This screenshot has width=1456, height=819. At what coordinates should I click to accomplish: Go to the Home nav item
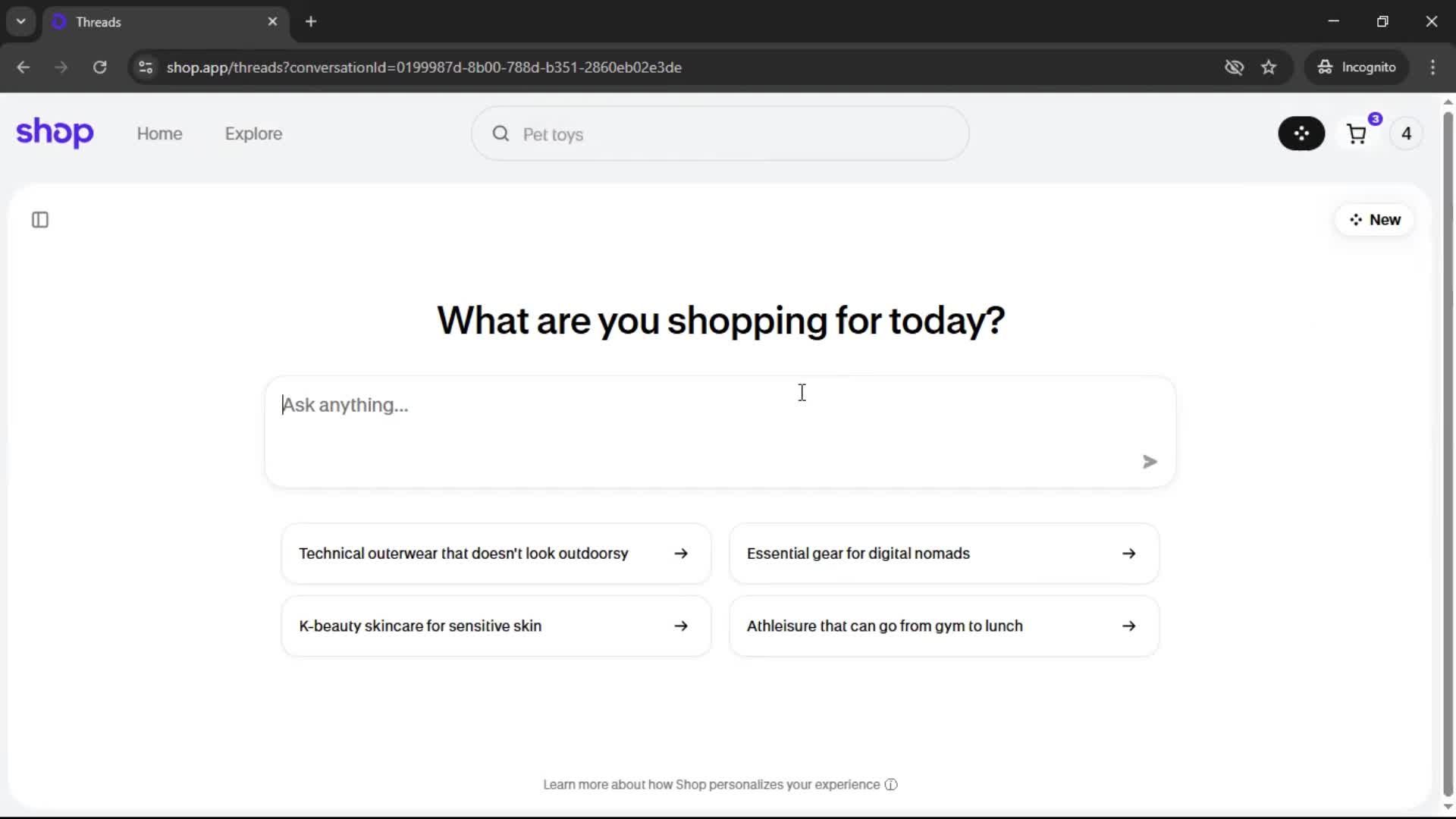[159, 133]
